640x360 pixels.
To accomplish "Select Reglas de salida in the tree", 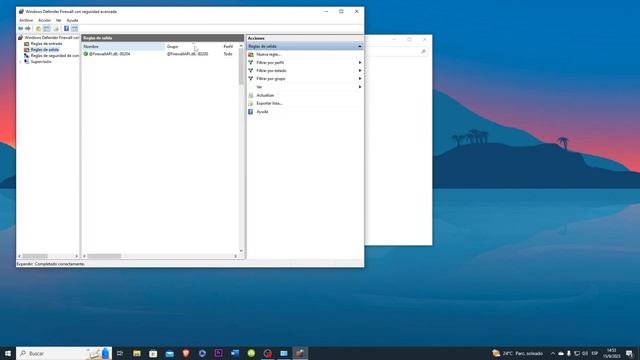I will (45, 50).
